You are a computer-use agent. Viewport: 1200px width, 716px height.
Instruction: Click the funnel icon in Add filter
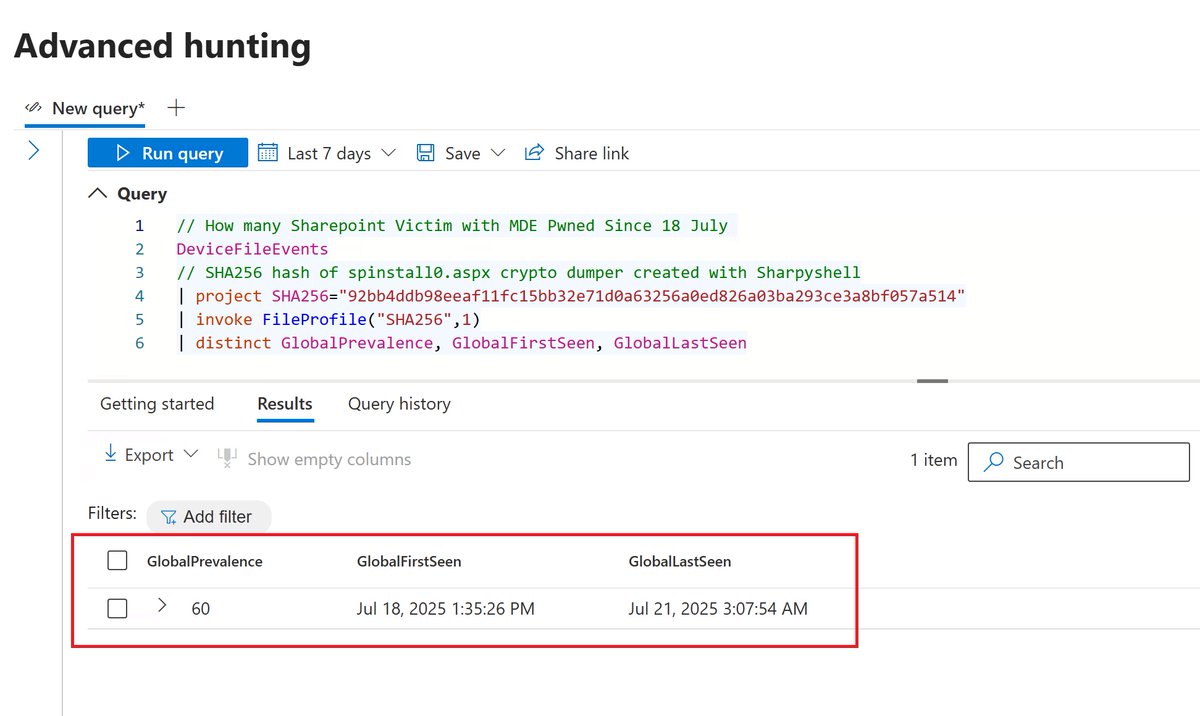pos(169,518)
